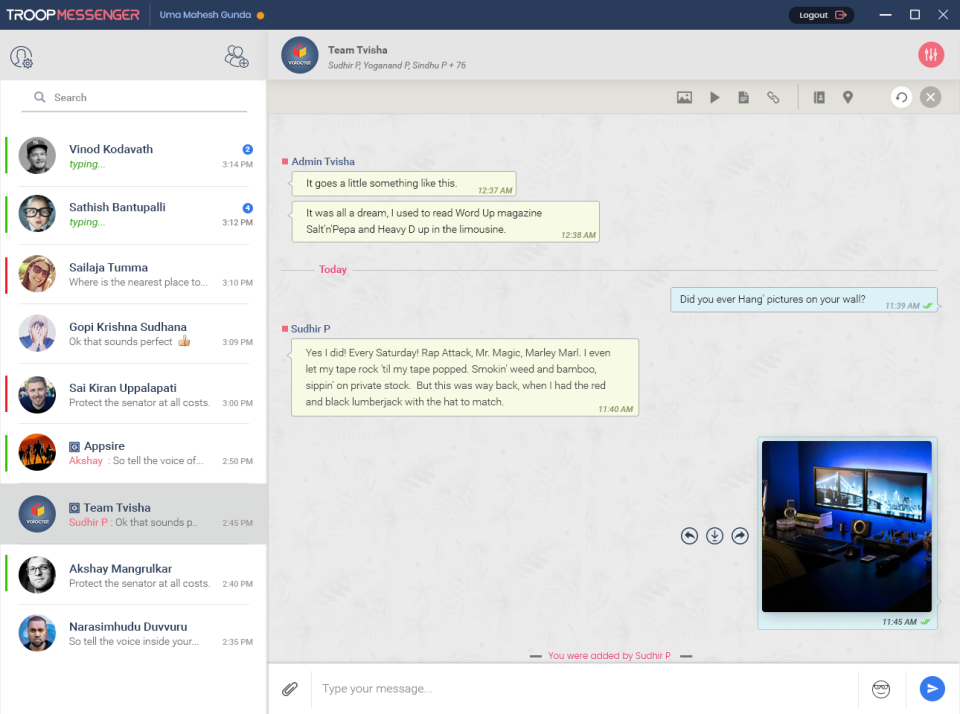Open profile settings via the avatar gear icon
The width and height of the screenshot is (960, 714).
(21, 57)
